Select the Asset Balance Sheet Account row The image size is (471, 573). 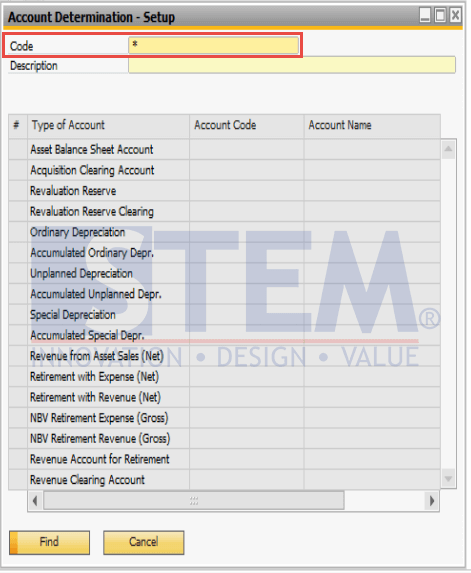point(224,149)
